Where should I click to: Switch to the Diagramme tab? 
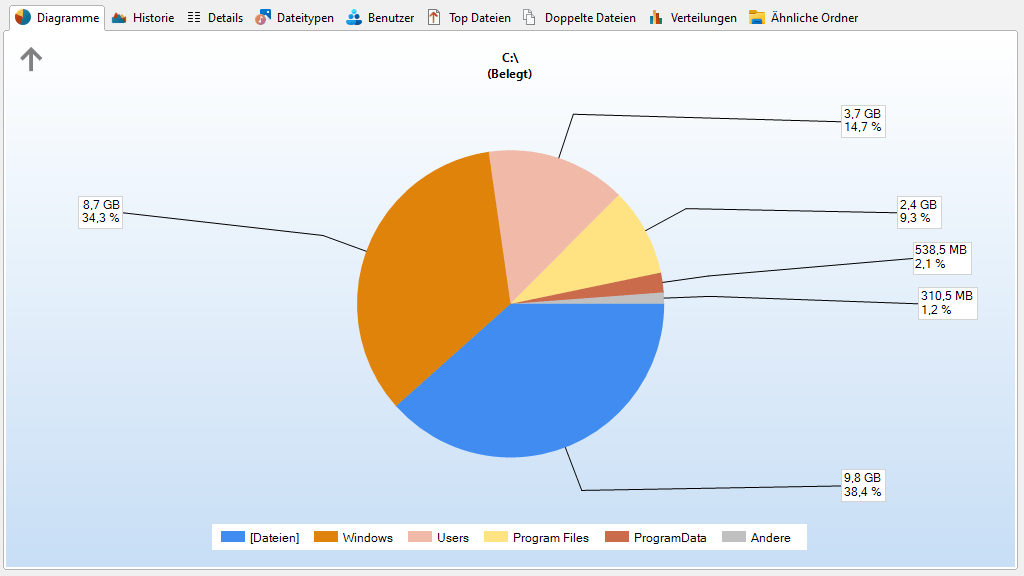57,18
